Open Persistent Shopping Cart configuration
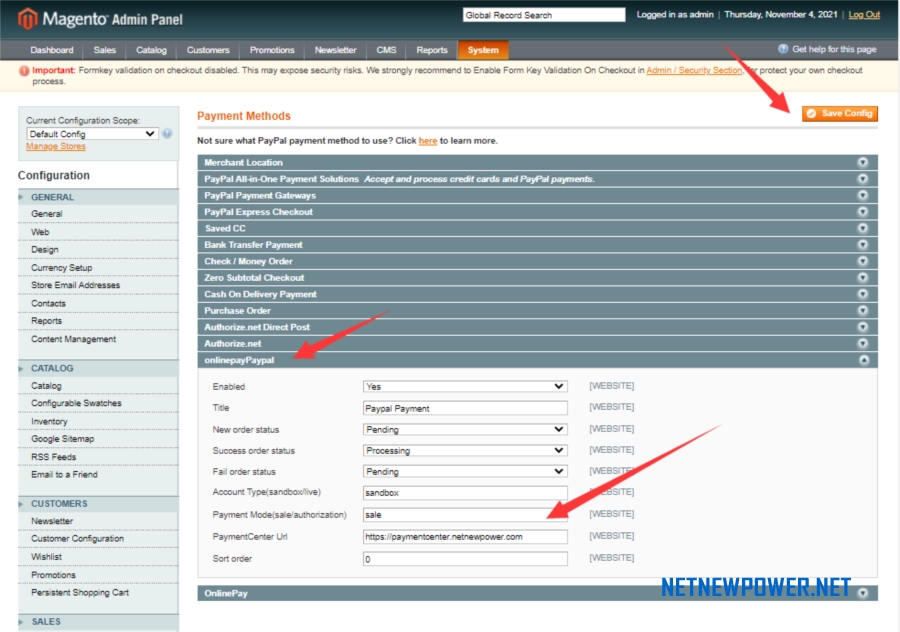The height and width of the screenshot is (632, 900). click(x=80, y=592)
